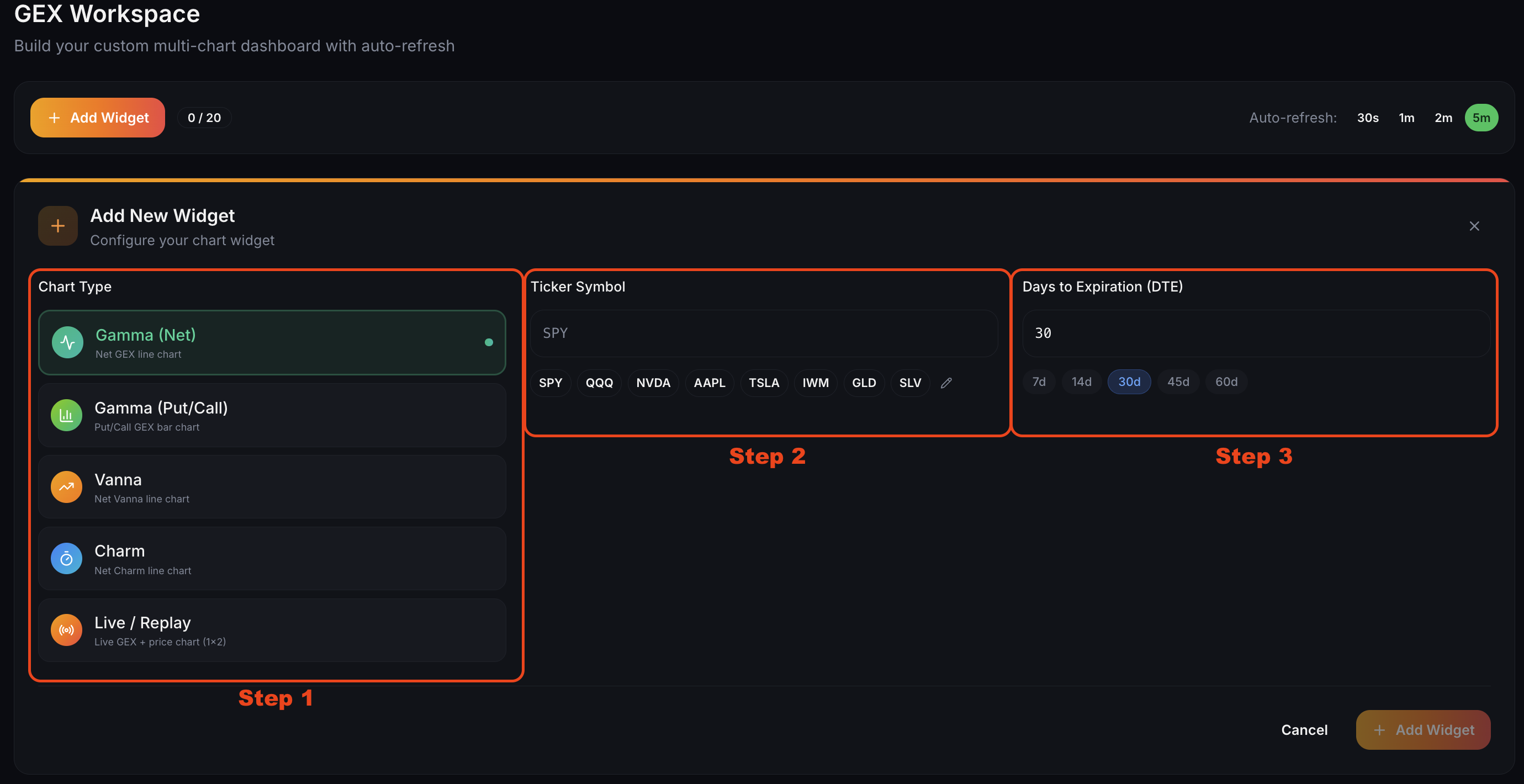The width and height of the screenshot is (1524, 784).
Task: Click the GEX Workspace title
Action: 107,14
